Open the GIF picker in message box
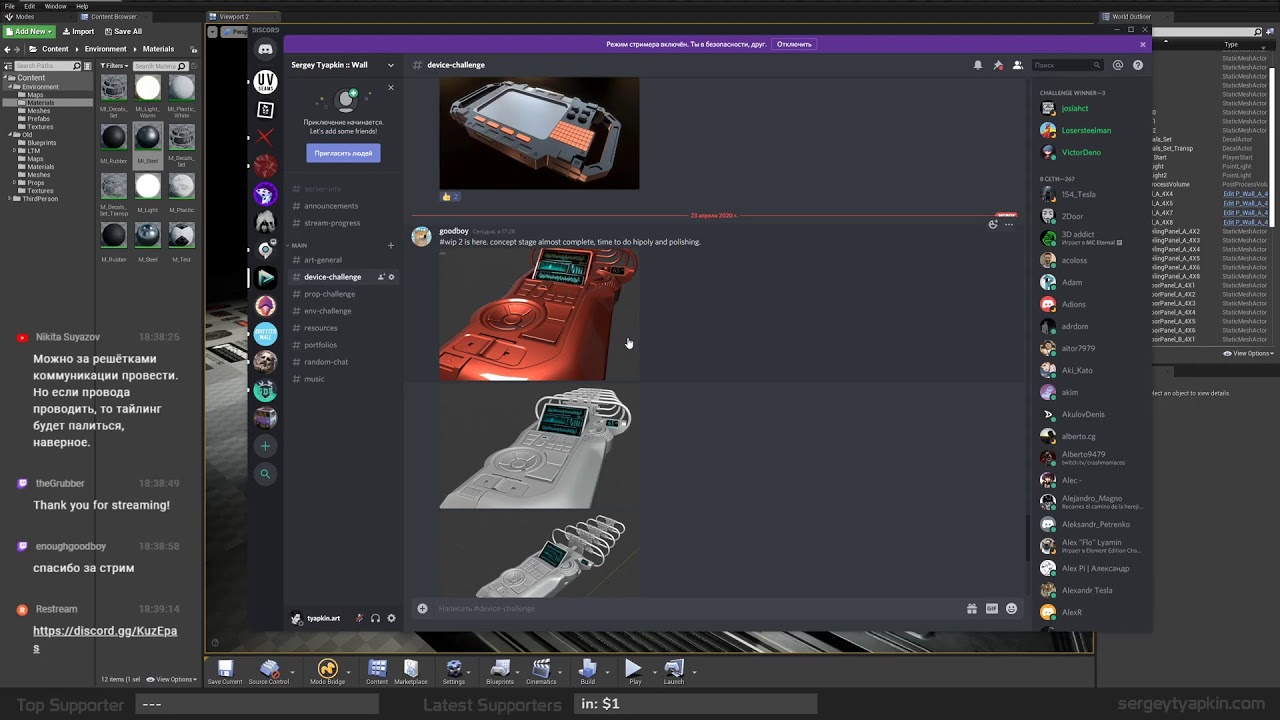 991,608
